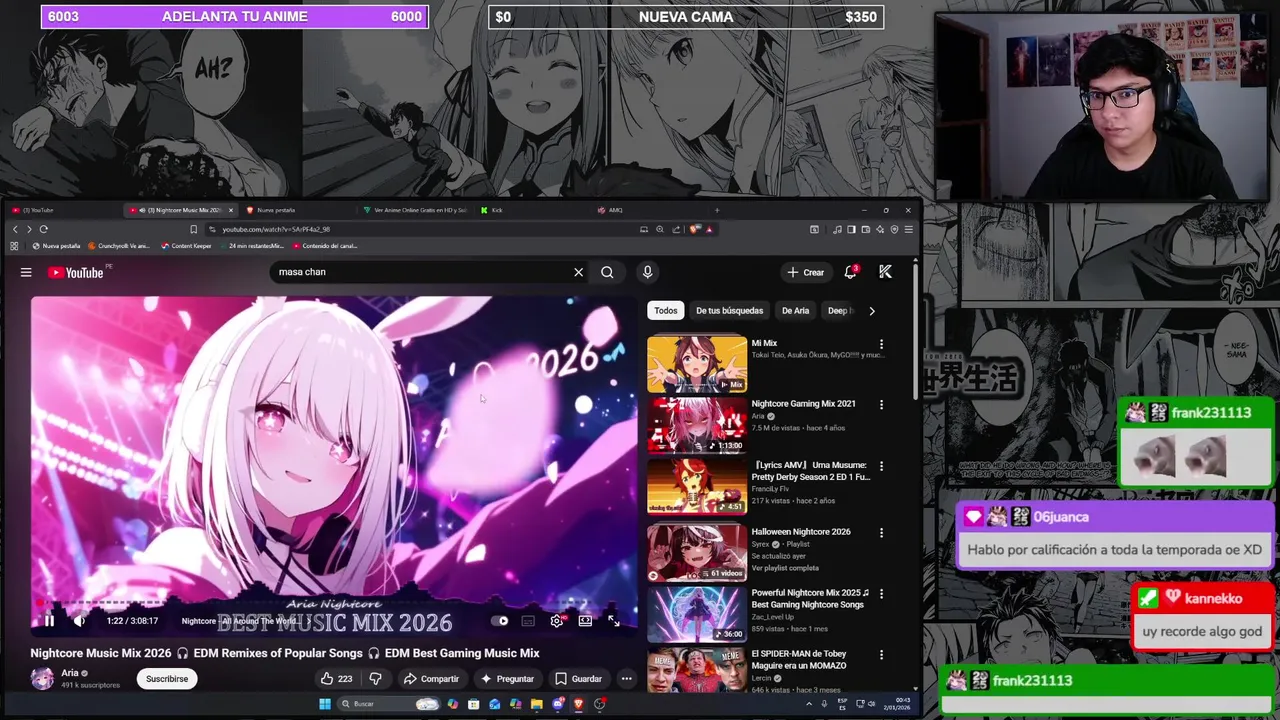
Task: Open the Windows Start button
Action: point(324,704)
